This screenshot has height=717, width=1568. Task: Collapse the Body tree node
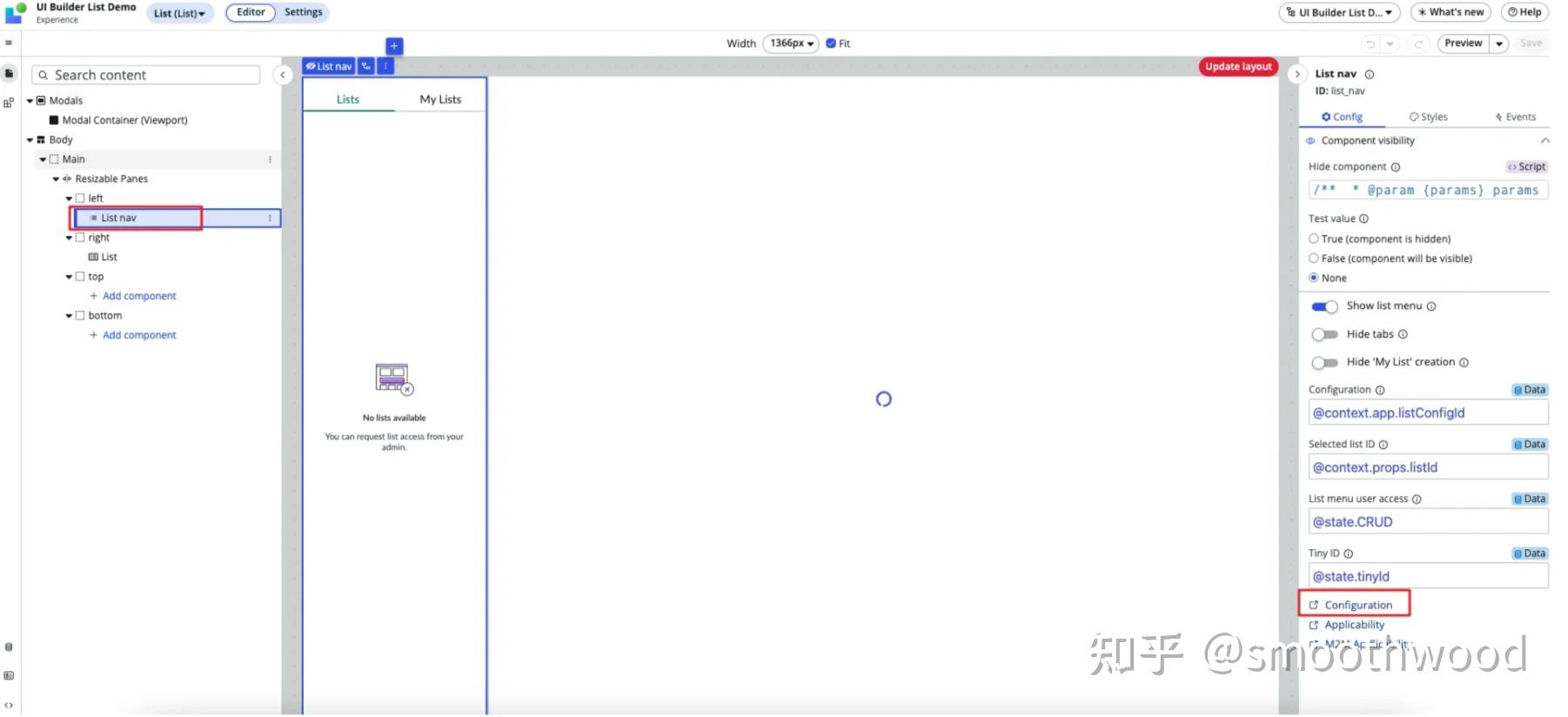click(x=30, y=140)
